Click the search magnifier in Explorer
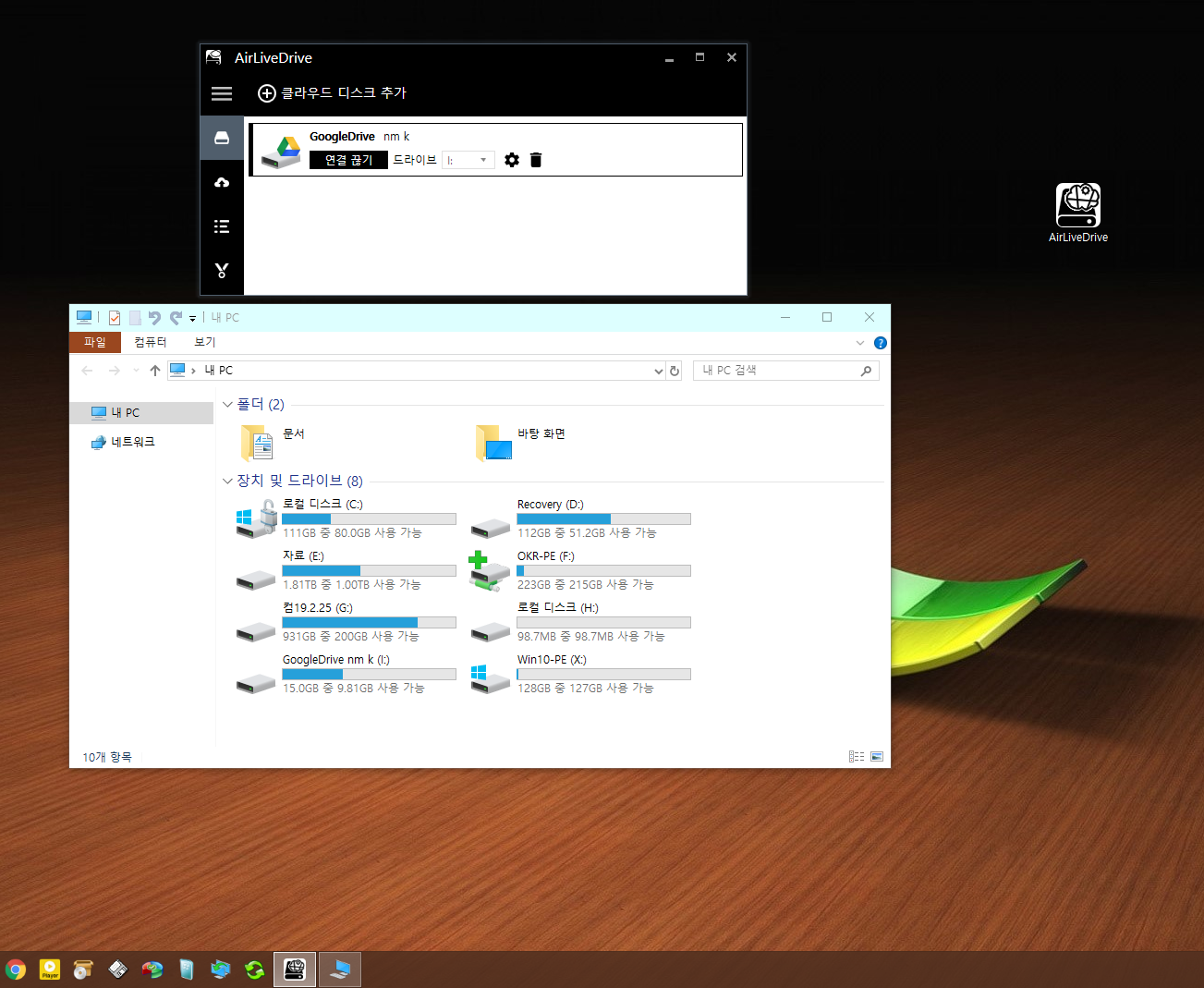The height and width of the screenshot is (988, 1204). pos(866,371)
